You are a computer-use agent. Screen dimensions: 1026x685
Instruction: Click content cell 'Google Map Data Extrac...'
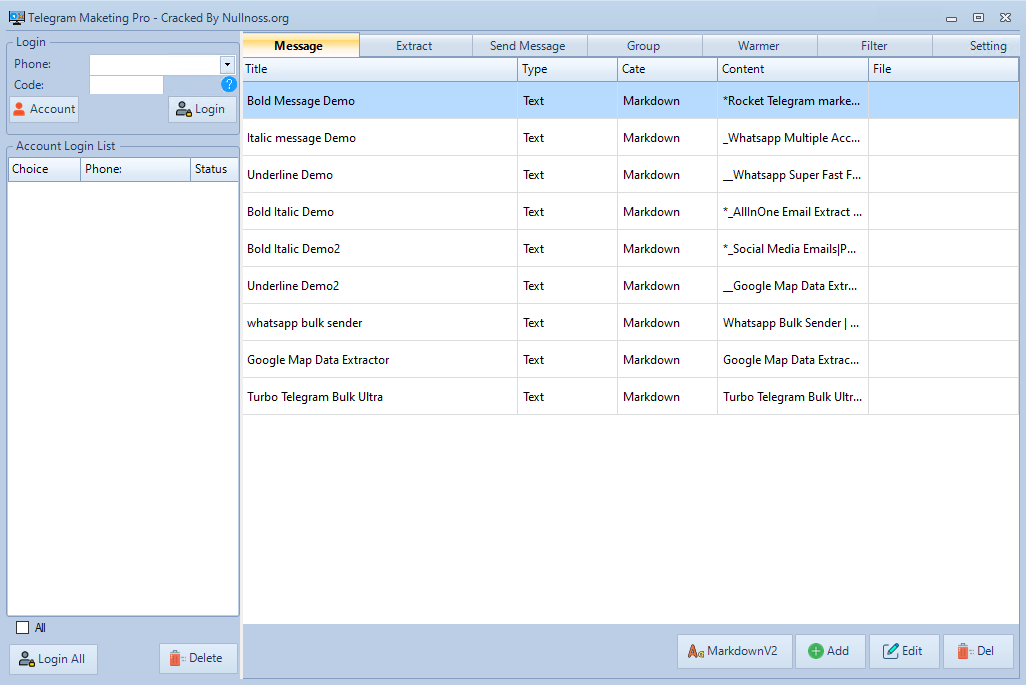[x=791, y=360]
